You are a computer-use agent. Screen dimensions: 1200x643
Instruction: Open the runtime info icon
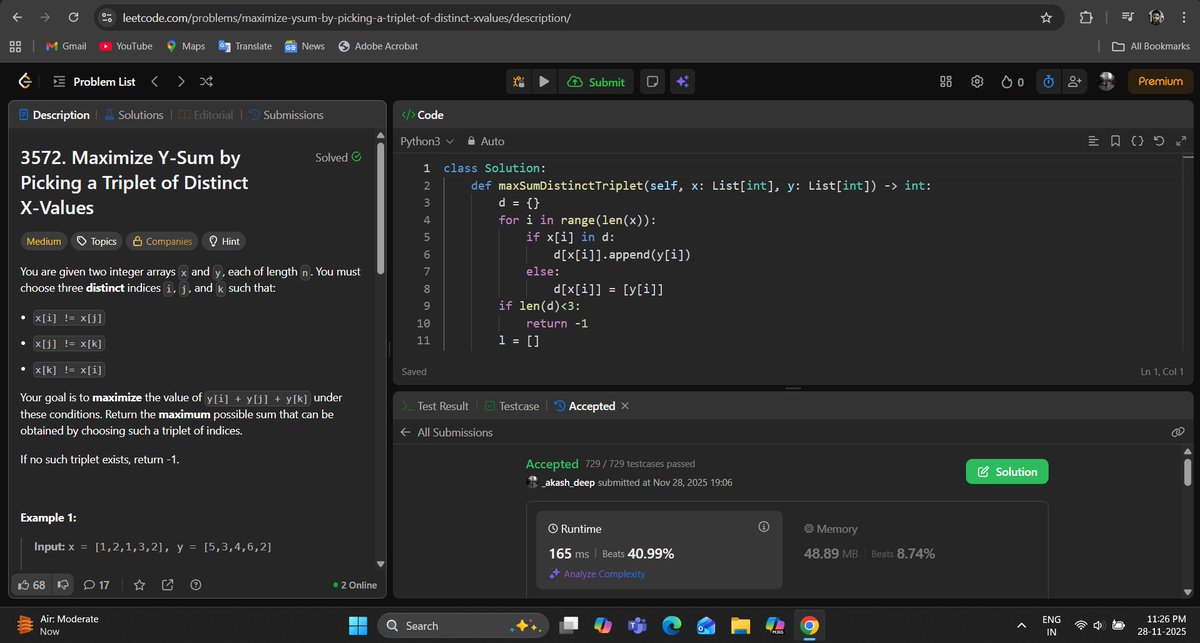(x=764, y=527)
